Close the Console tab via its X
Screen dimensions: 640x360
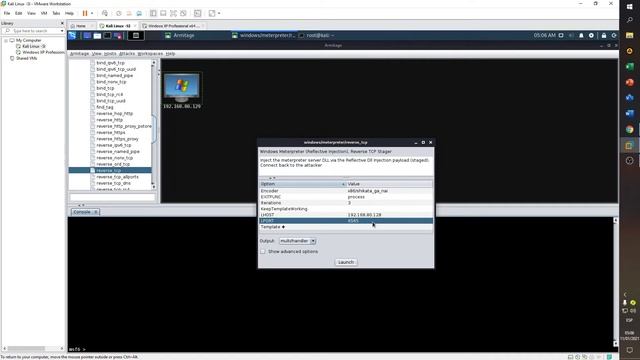coord(96,212)
